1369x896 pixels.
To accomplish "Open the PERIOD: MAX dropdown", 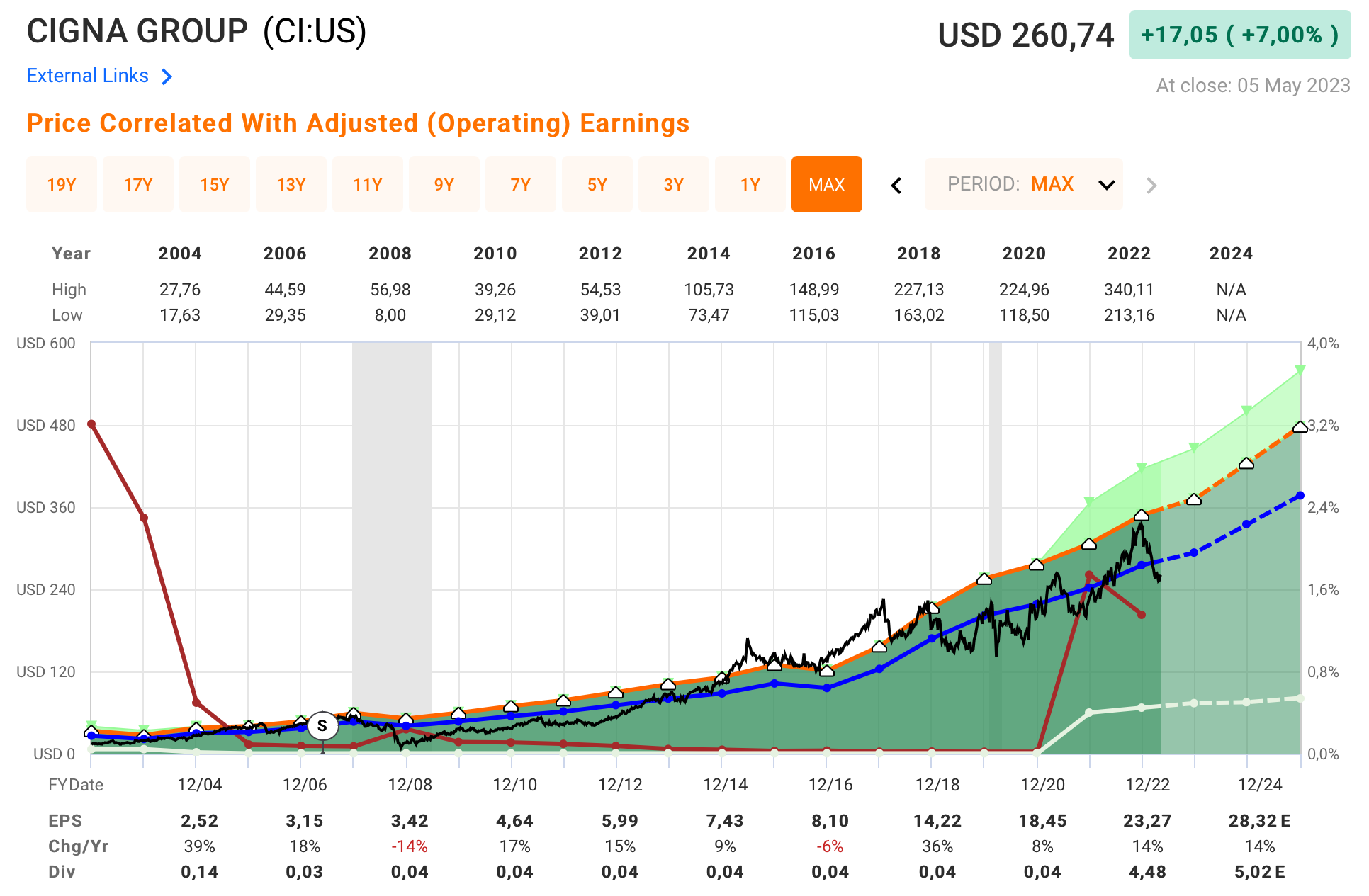I will 1023,185.
